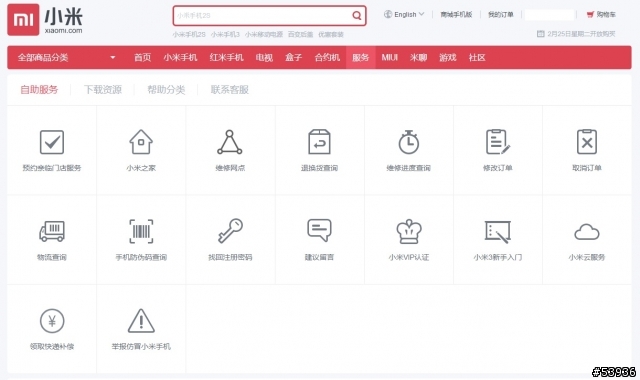The image size is (640, 380).
Task: Open the 预约亲临门店服务 checkmark icon
Action: (52, 142)
